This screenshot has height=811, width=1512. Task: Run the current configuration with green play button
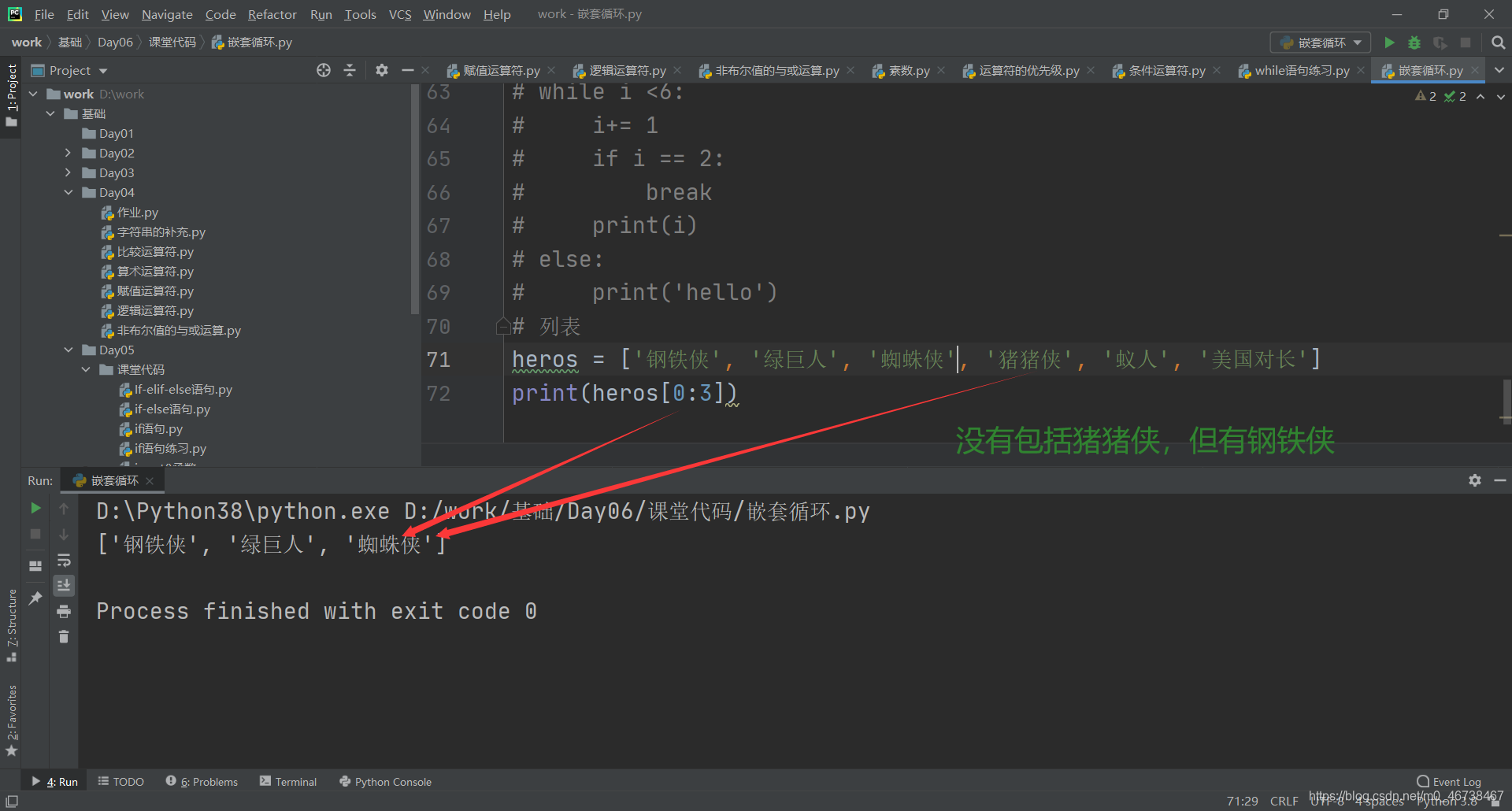[x=1389, y=43]
